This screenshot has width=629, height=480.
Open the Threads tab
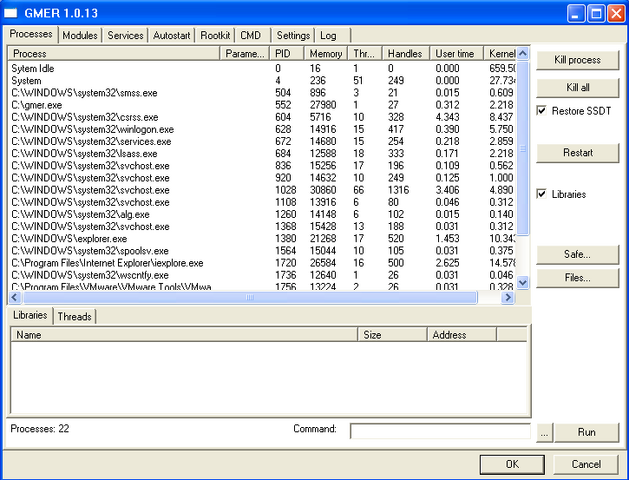point(75,316)
